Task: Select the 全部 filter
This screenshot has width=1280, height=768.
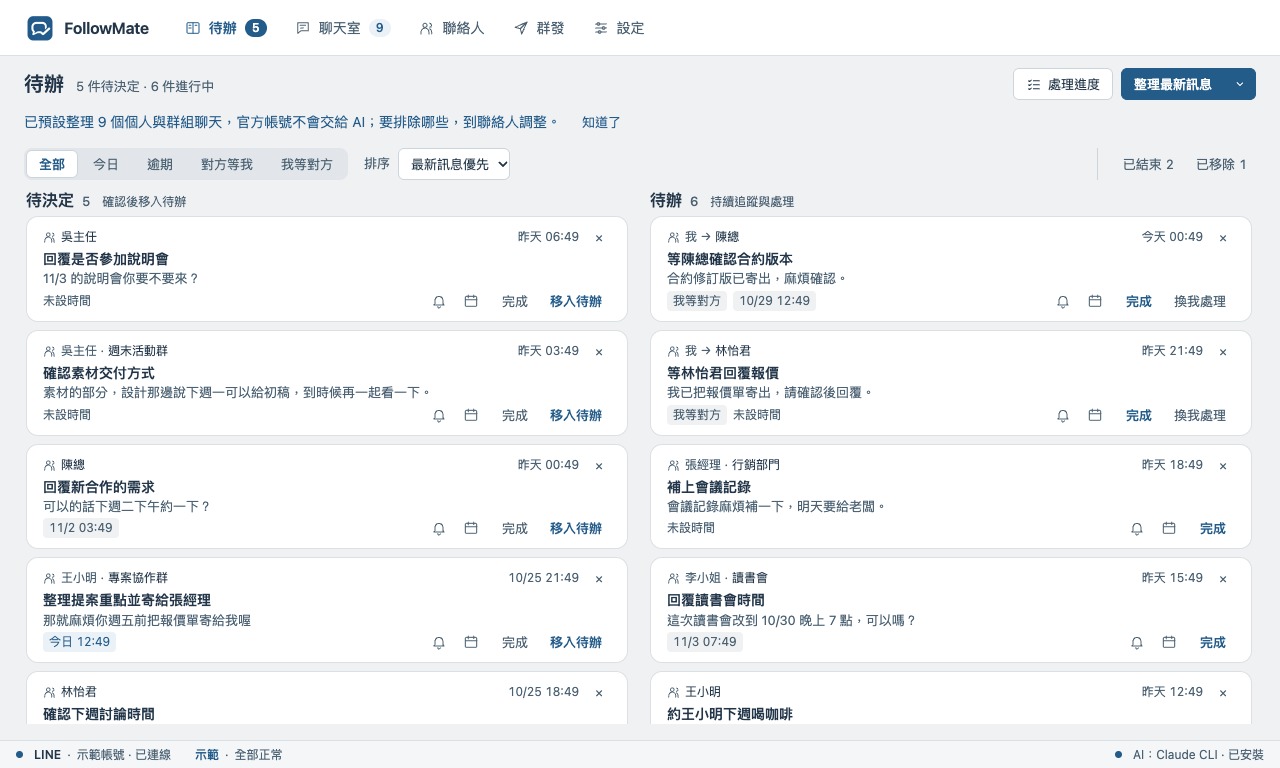Action: pyautogui.click(x=52, y=164)
